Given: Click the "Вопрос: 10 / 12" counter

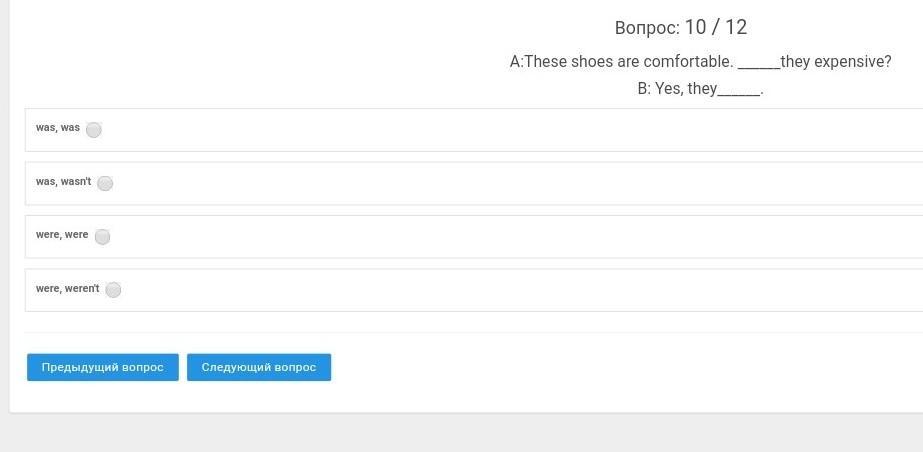Looking at the screenshot, I should coord(680,27).
